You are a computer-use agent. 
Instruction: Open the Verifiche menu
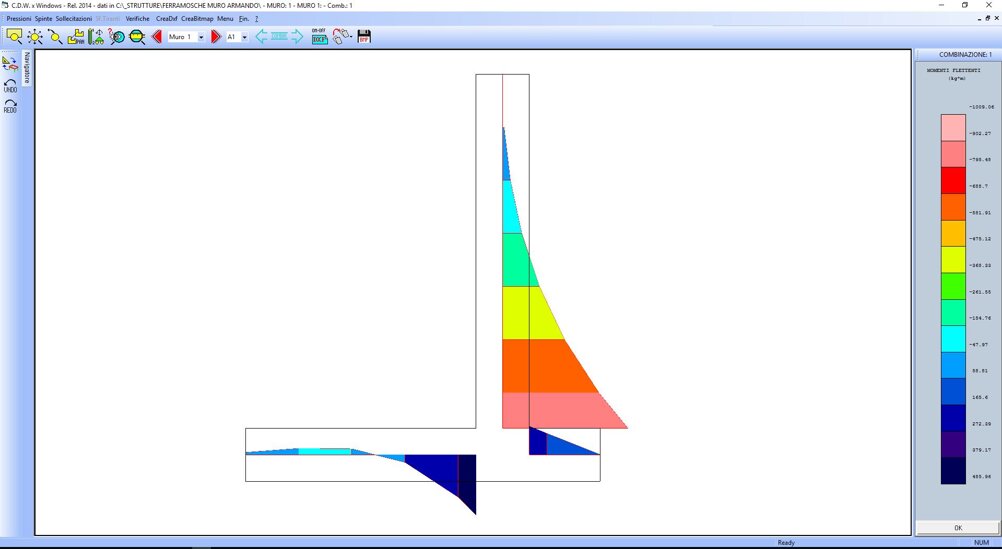(138, 19)
